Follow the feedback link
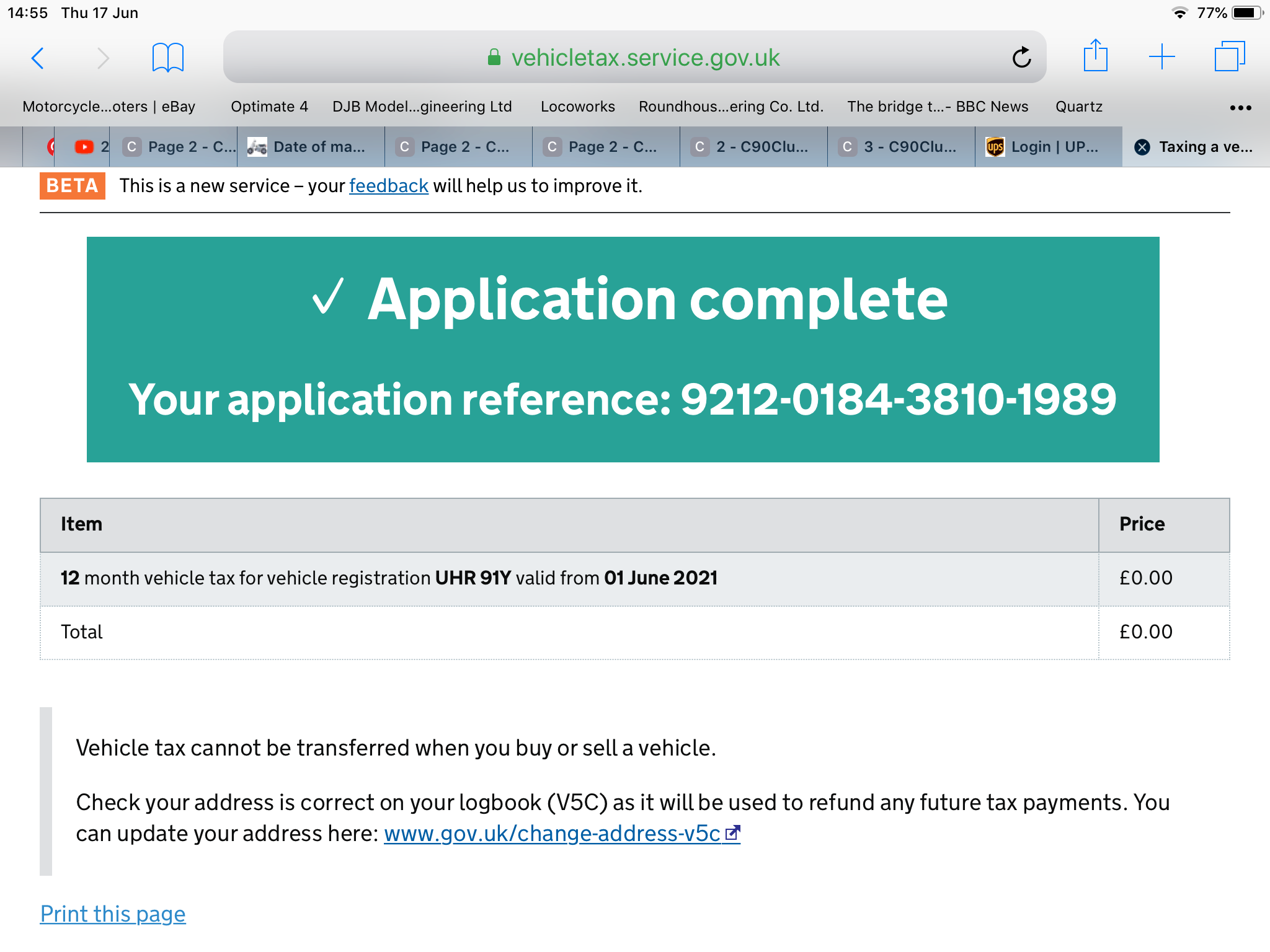The width and height of the screenshot is (1270, 952). pyautogui.click(x=388, y=186)
